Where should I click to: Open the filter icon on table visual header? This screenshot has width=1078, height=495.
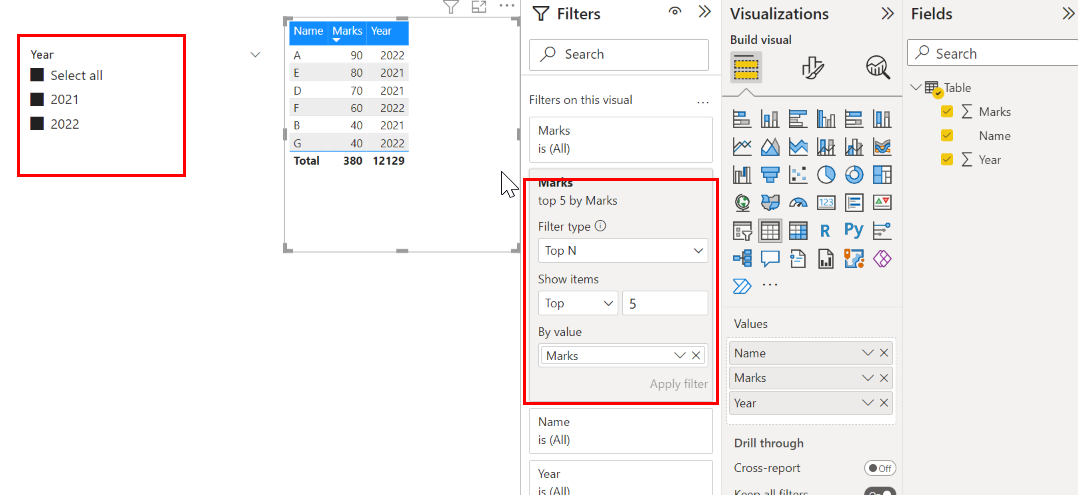450,7
